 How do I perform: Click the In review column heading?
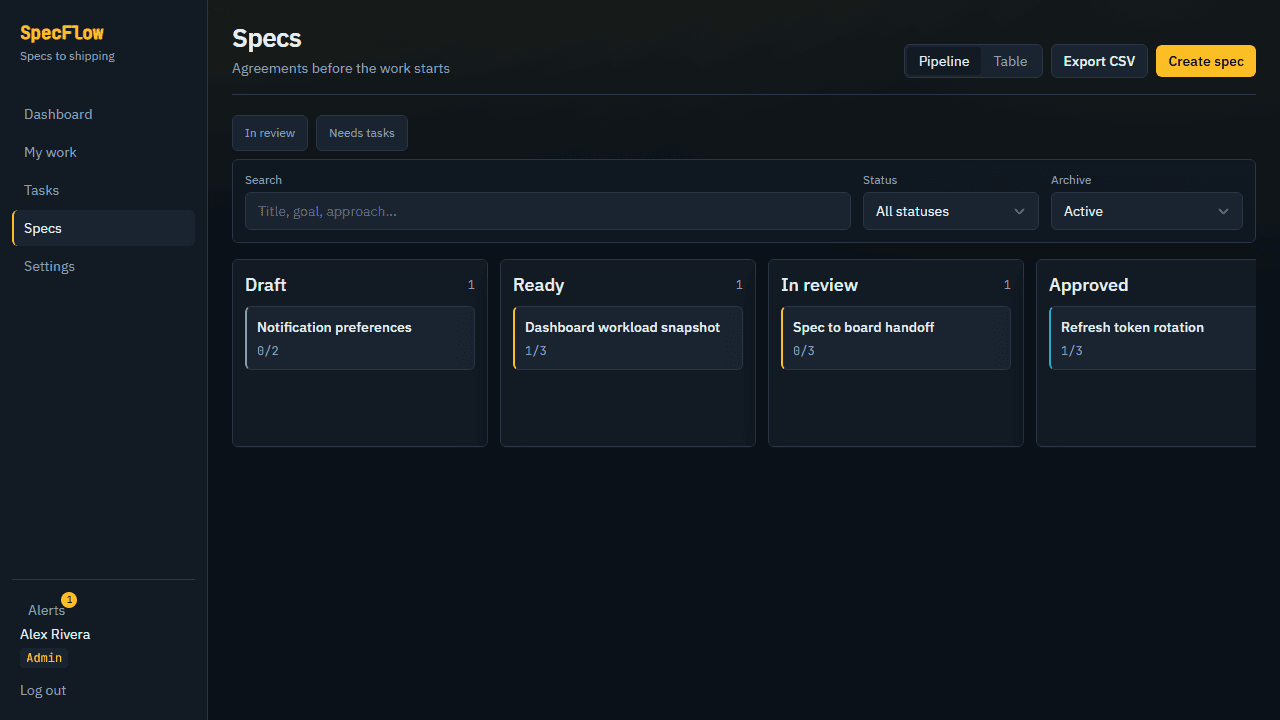coord(819,285)
